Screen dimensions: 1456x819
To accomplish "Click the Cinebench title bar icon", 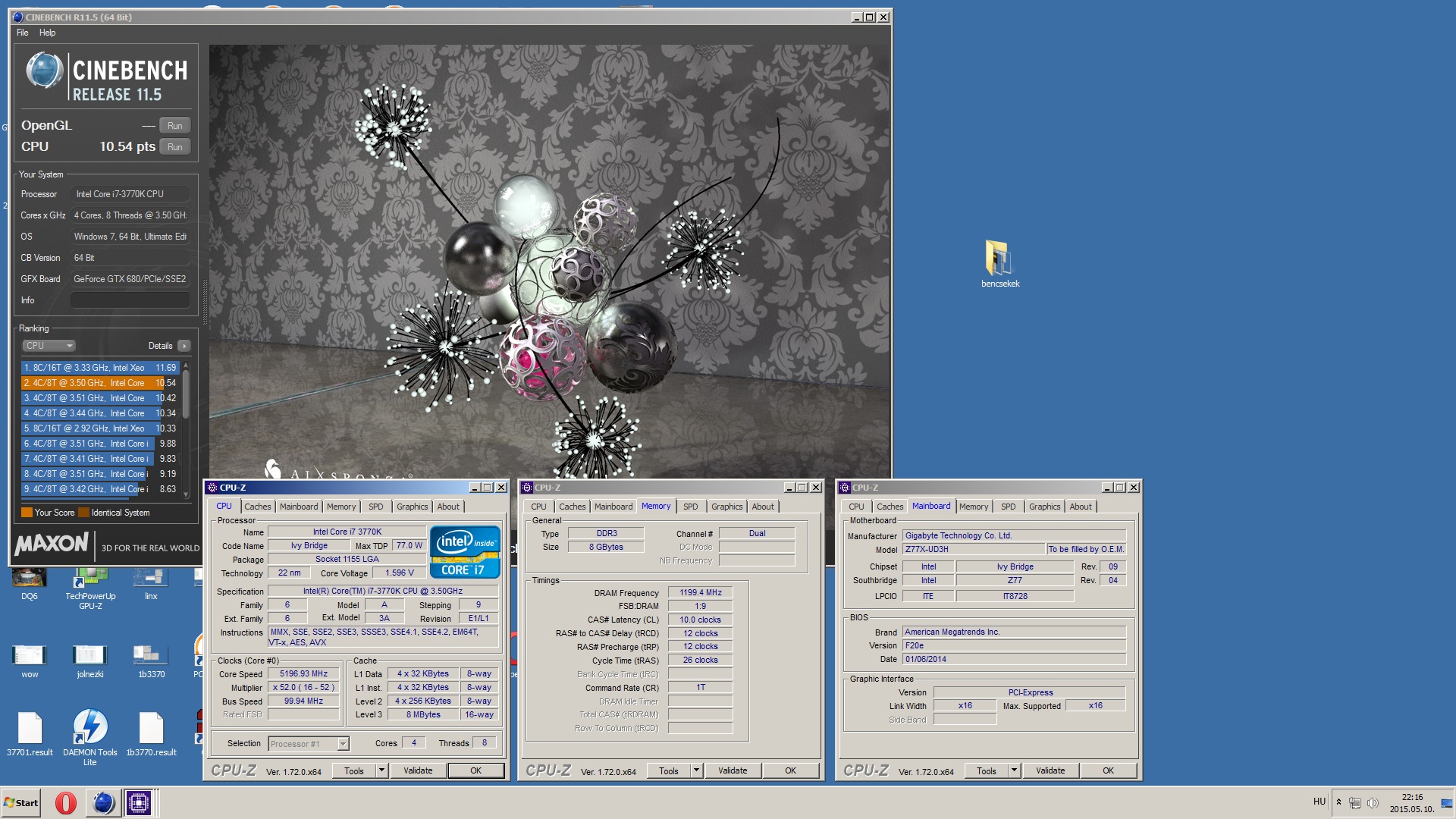I will pos(18,17).
